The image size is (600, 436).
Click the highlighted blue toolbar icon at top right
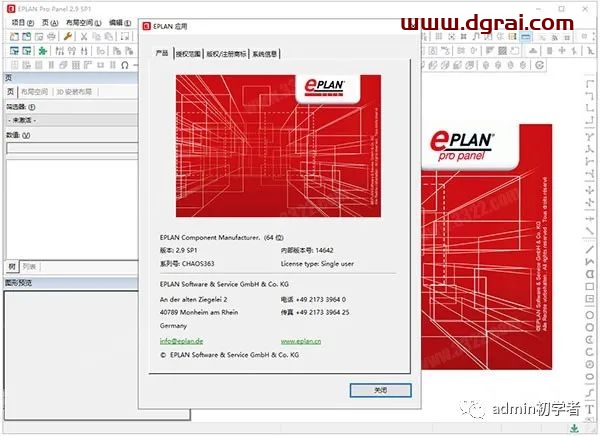click(x=525, y=37)
